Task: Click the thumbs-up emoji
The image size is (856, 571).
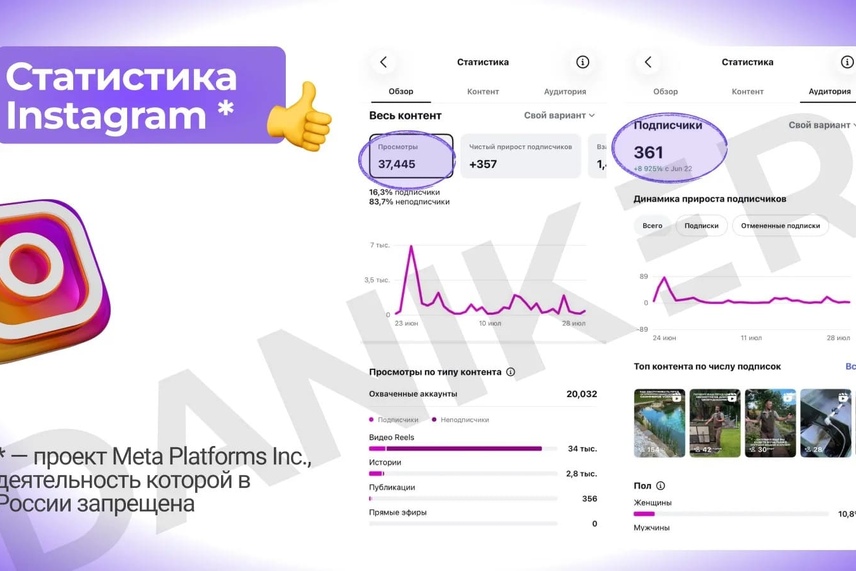Action: pos(299,116)
